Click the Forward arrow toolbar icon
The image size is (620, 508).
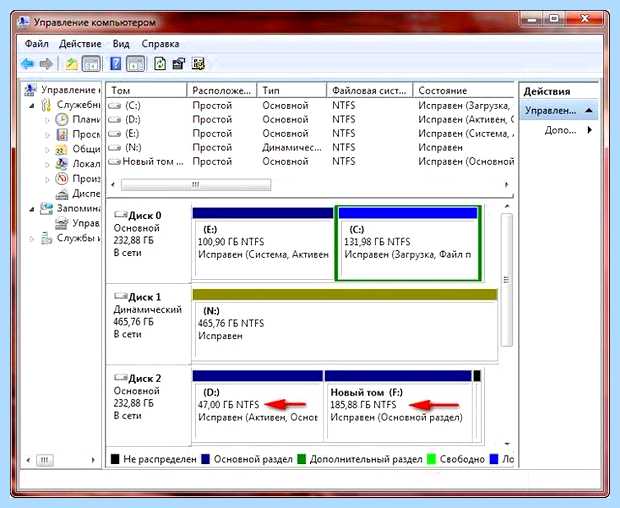coord(46,64)
